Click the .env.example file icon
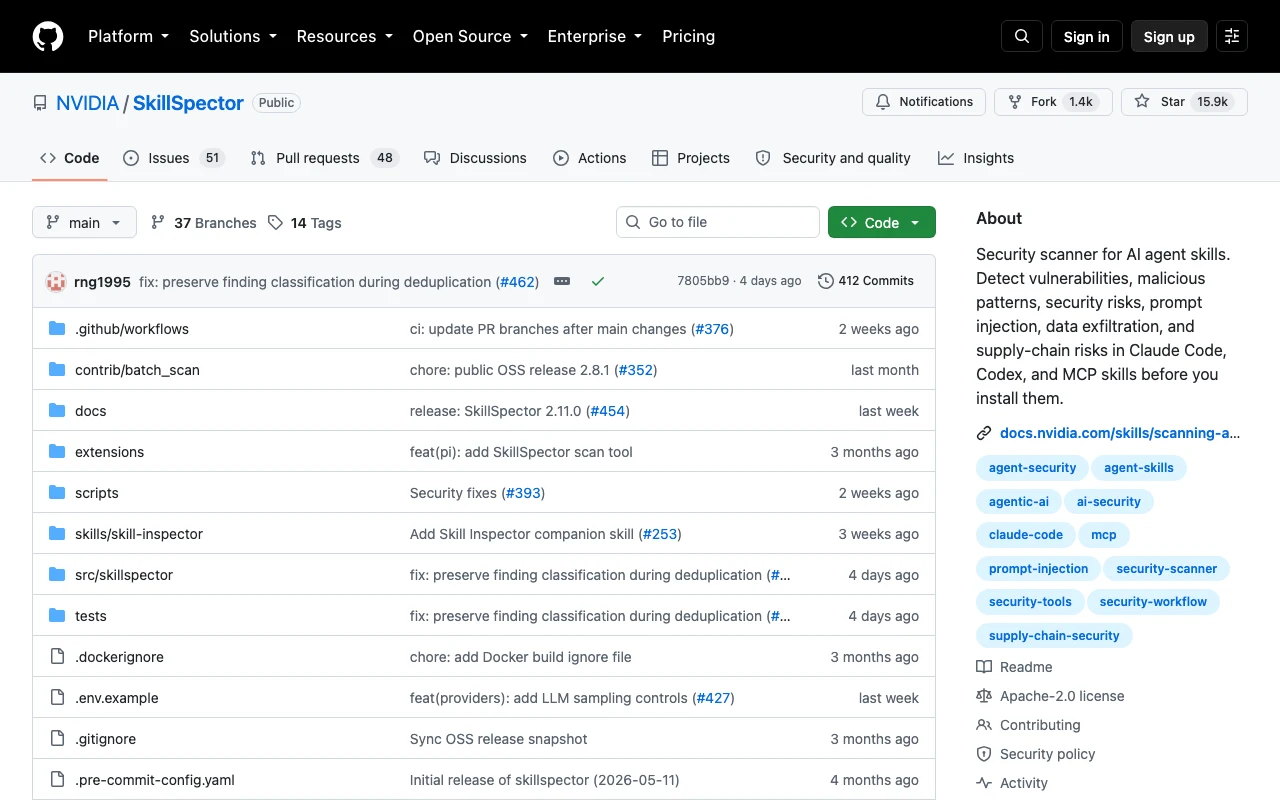The width and height of the screenshot is (1280, 800). point(57,698)
